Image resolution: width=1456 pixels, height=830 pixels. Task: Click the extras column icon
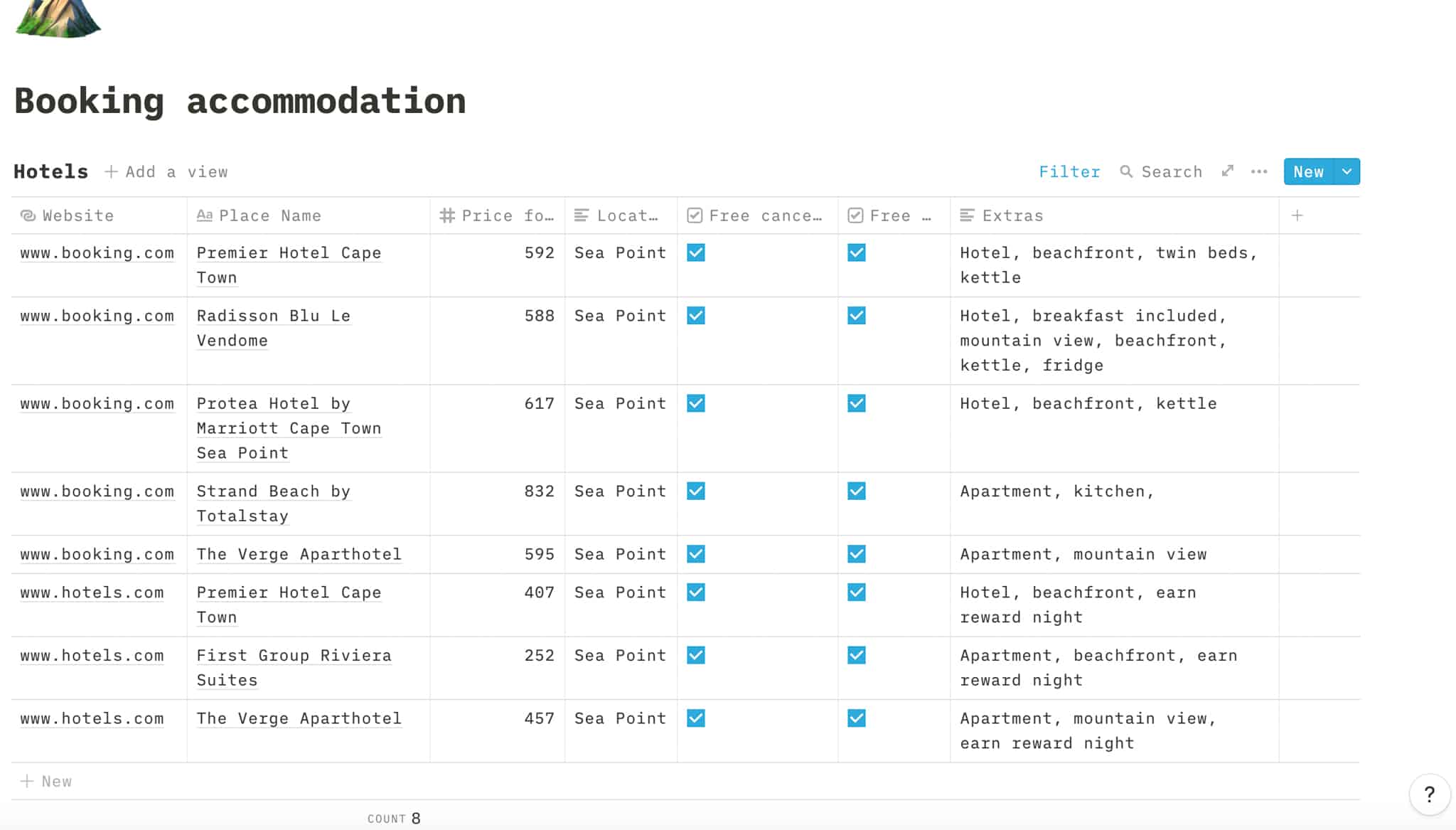pos(966,215)
